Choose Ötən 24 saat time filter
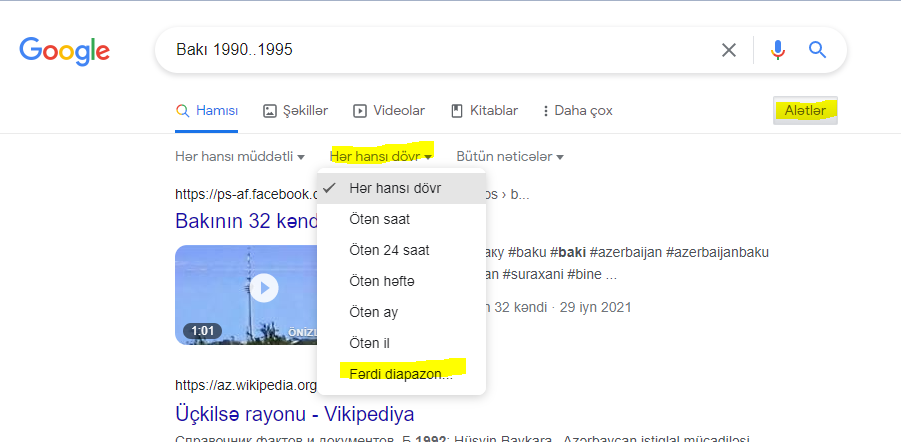Viewport: 901px width, 442px height. click(389, 250)
